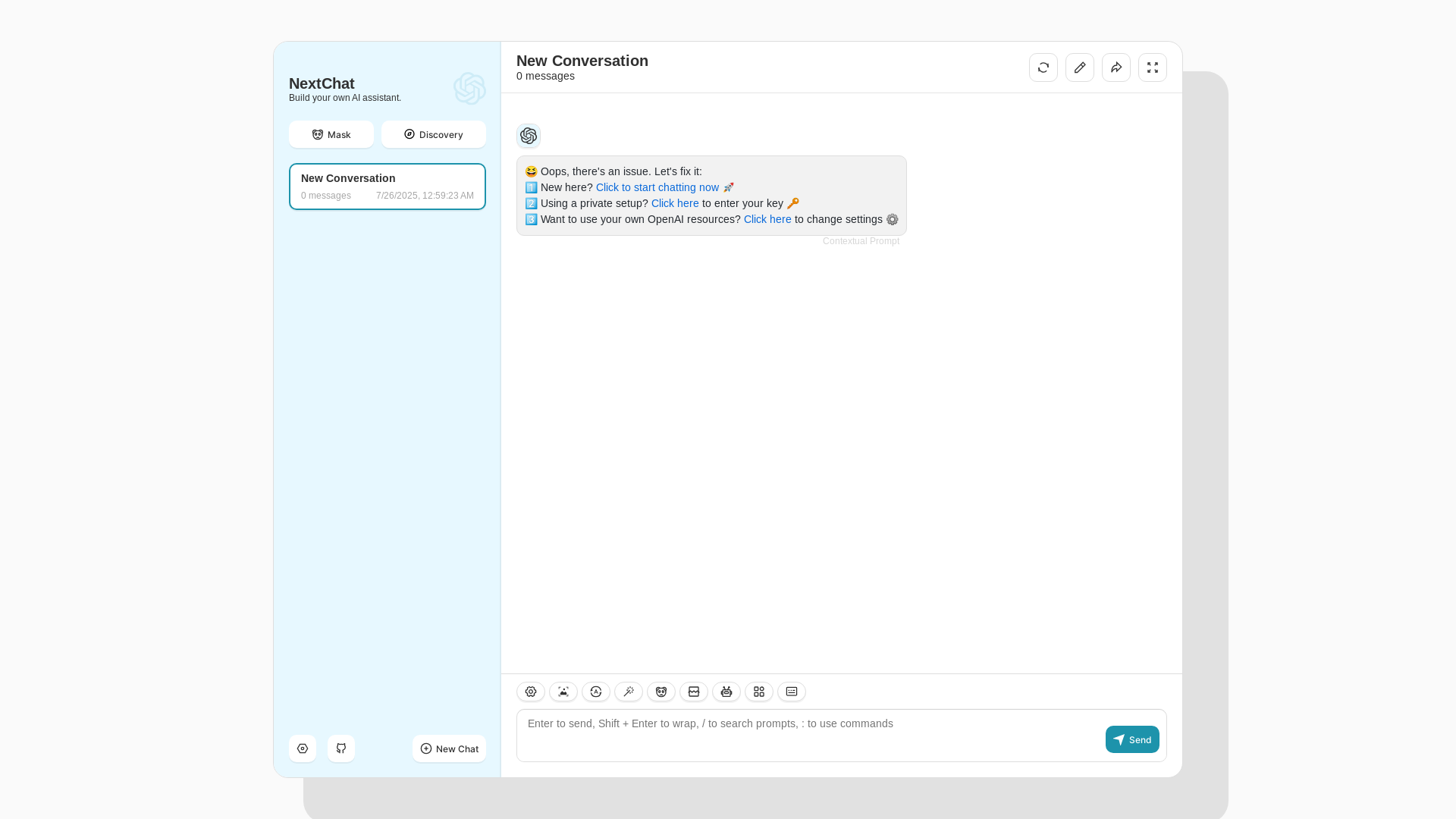Click the share arrow icon in header
The image size is (1456, 819).
coord(1116,67)
